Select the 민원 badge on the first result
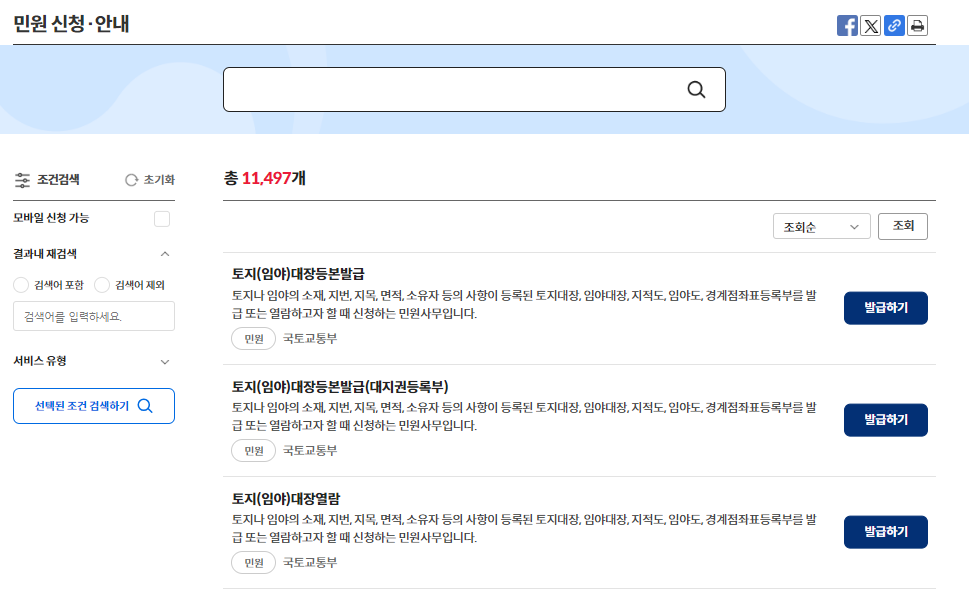Image resolution: width=969 pixels, height=594 pixels. (253, 338)
